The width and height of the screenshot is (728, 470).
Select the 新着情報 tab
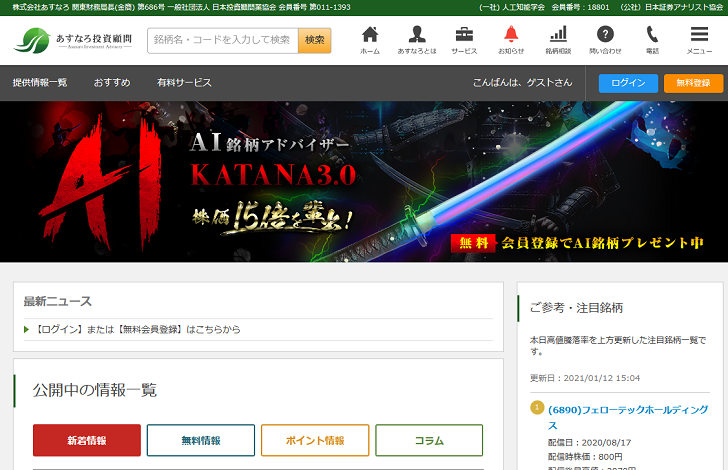click(87, 440)
